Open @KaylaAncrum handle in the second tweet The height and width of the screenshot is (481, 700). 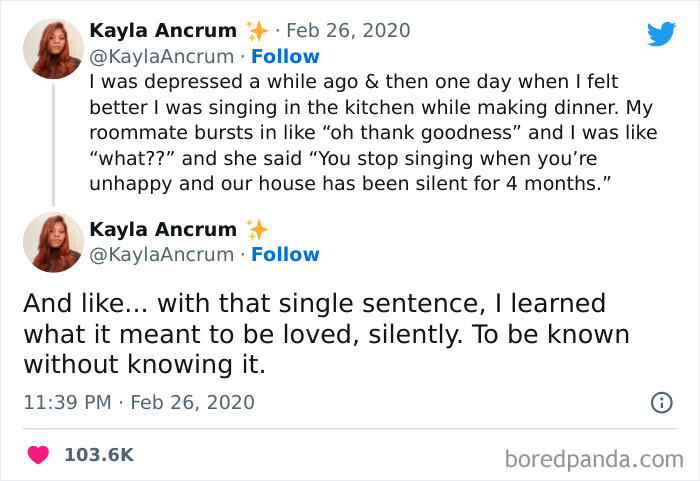tap(162, 254)
